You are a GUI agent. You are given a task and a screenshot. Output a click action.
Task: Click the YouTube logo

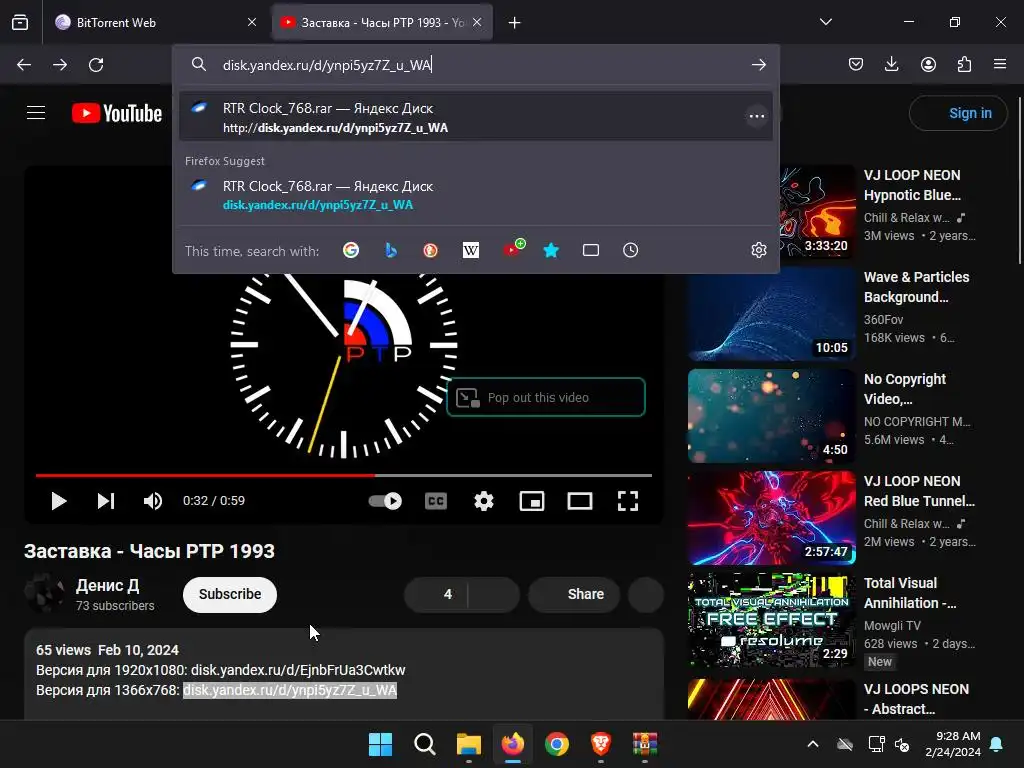tap(117, 113)
